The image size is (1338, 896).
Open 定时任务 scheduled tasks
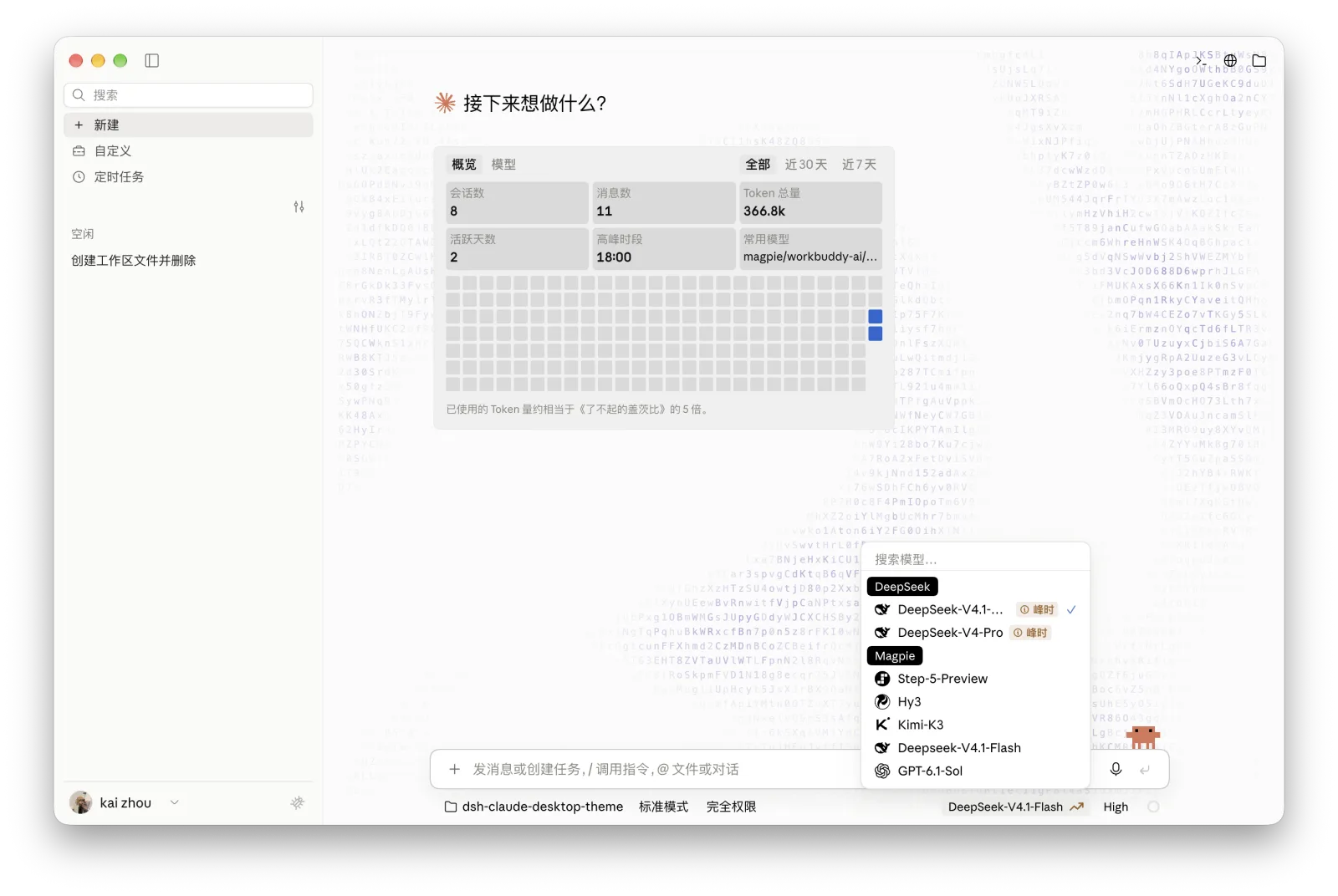click(x=188, y=176)
